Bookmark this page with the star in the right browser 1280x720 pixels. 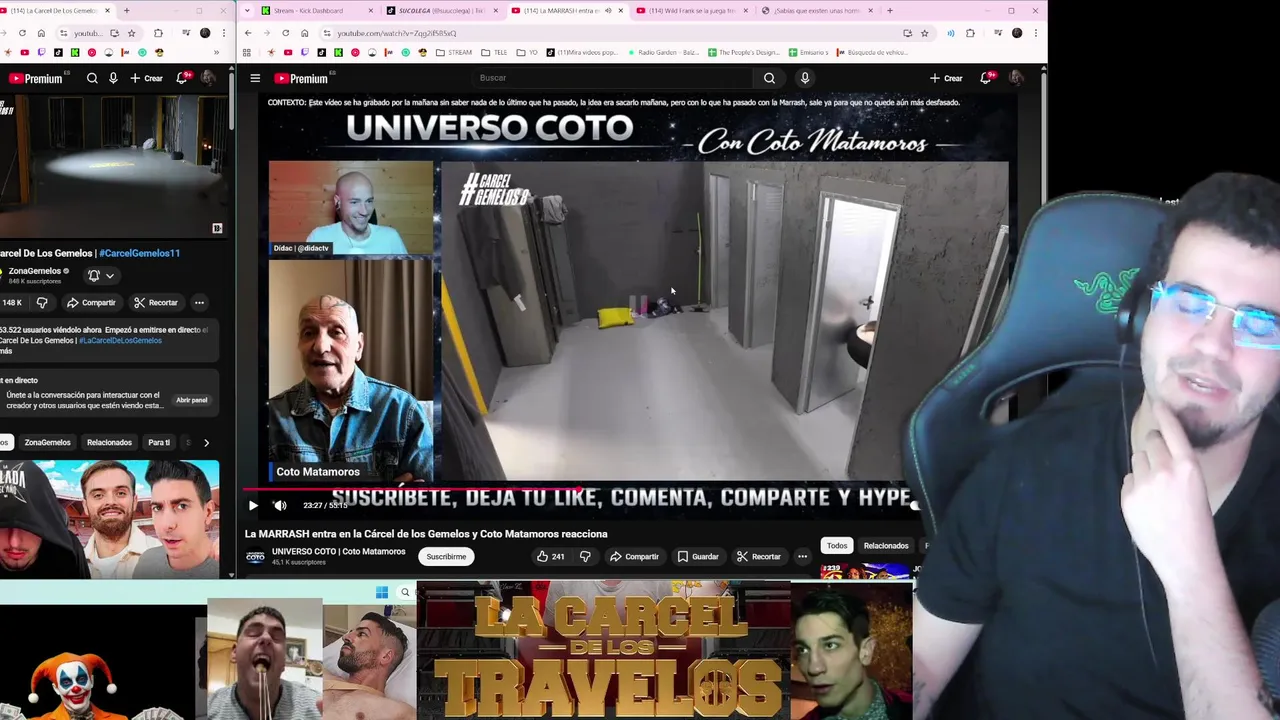[924, 33]
